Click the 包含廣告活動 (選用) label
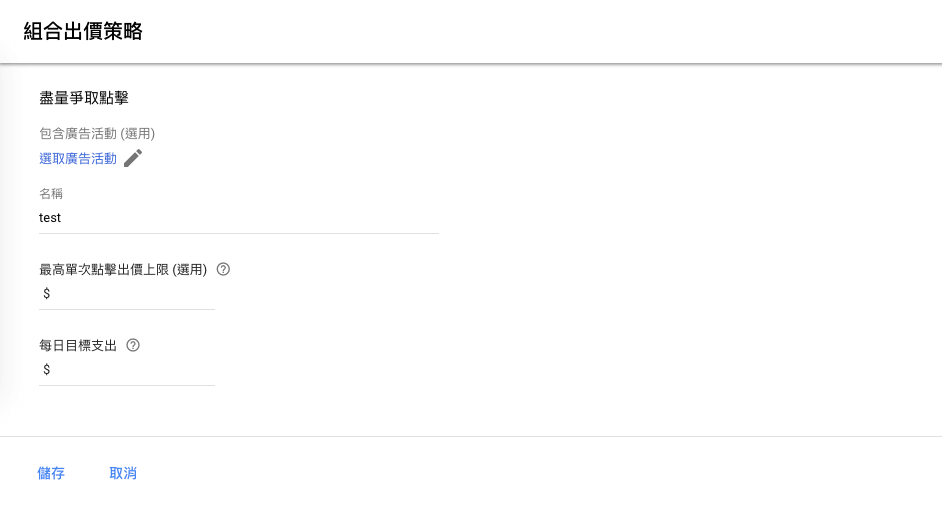The image size is (942, 506). click(x=97, y=133)
